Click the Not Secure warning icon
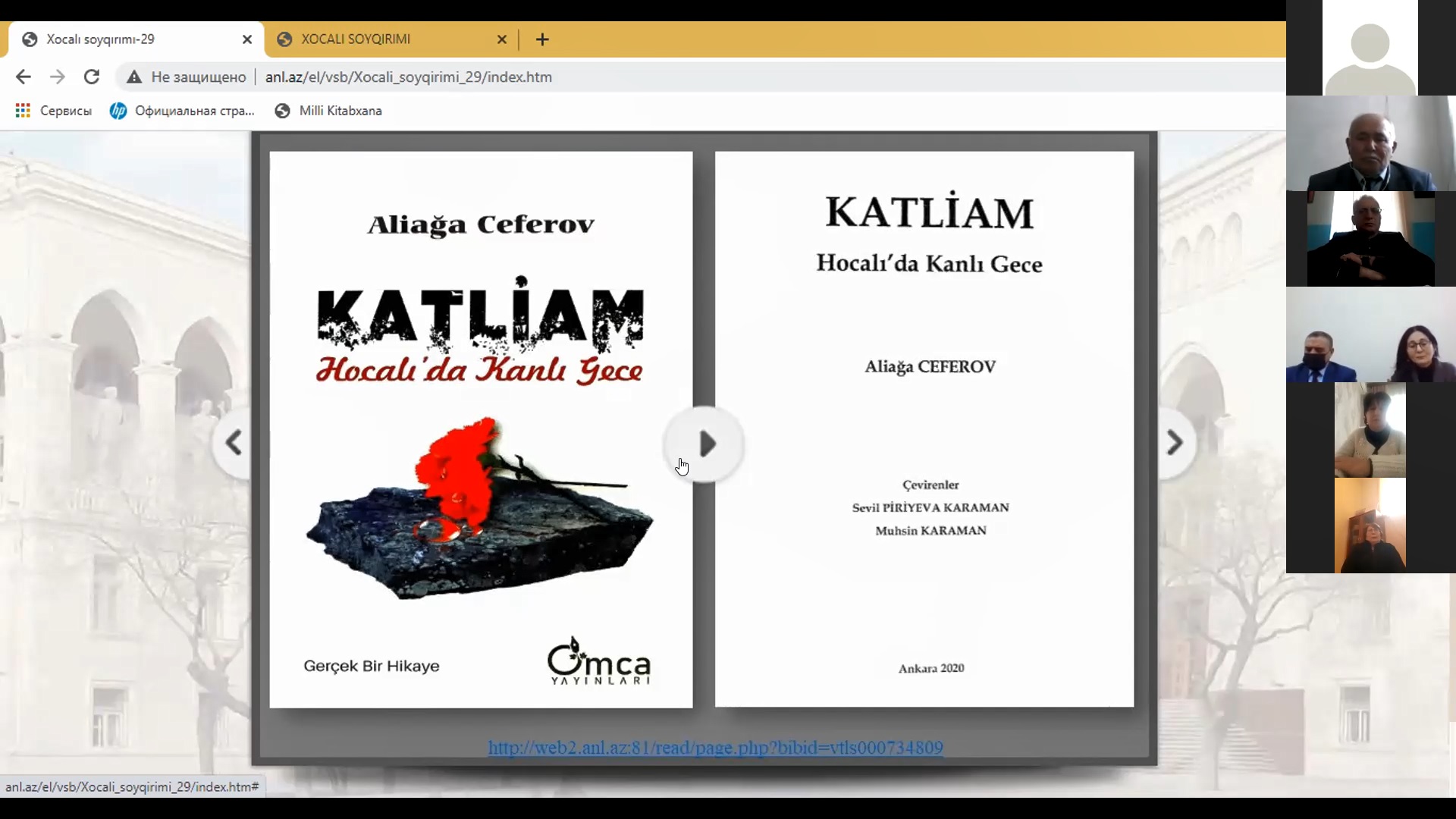 [134, 77]
